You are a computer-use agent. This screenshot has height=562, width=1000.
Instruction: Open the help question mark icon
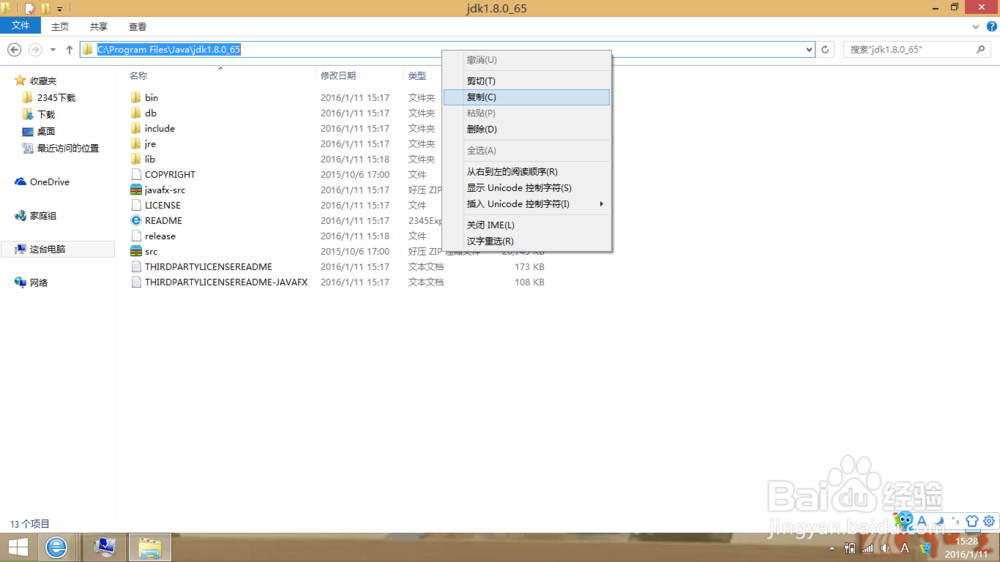pyautogui.click(x=992, y=27)
